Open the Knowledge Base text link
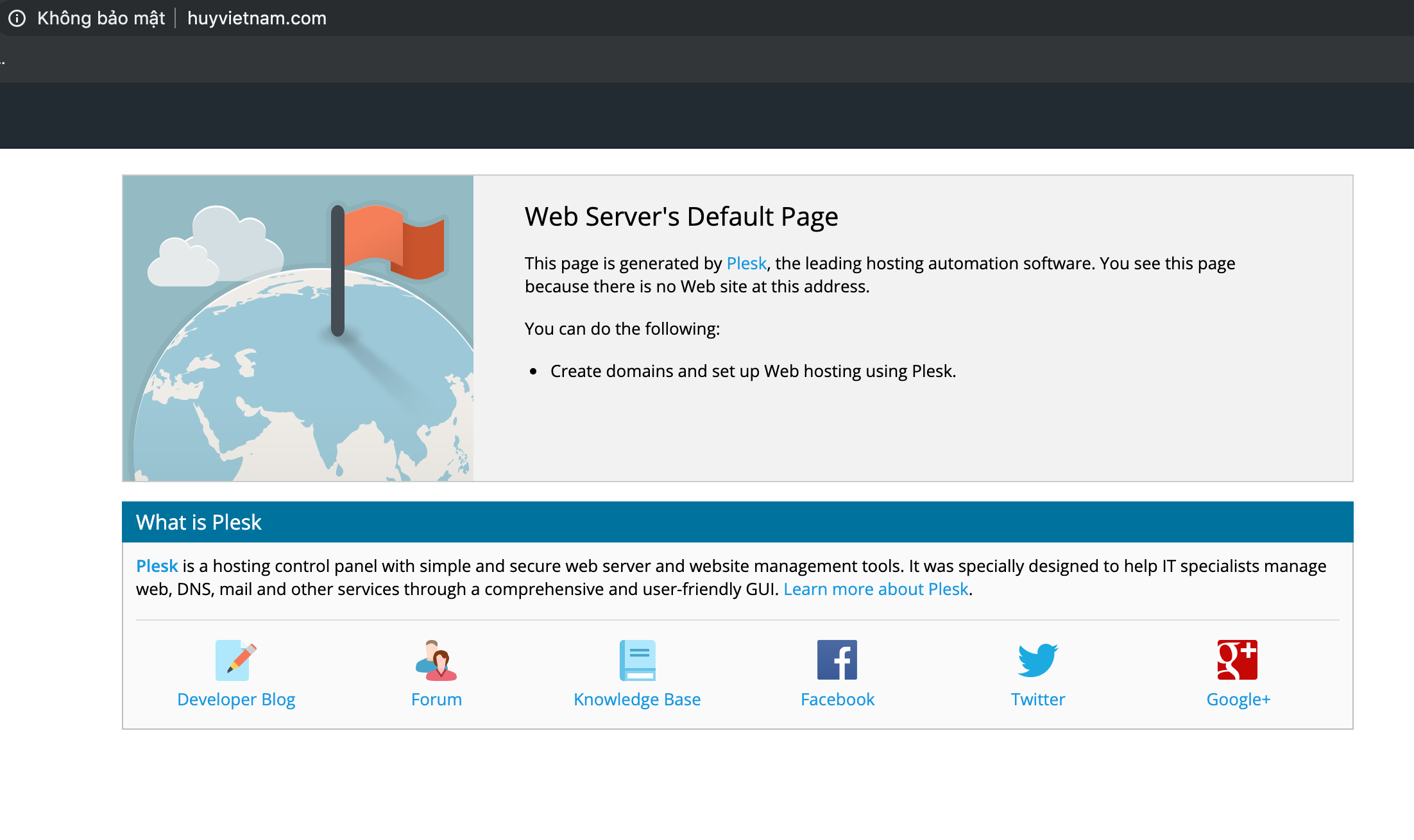 pos(637,700)
